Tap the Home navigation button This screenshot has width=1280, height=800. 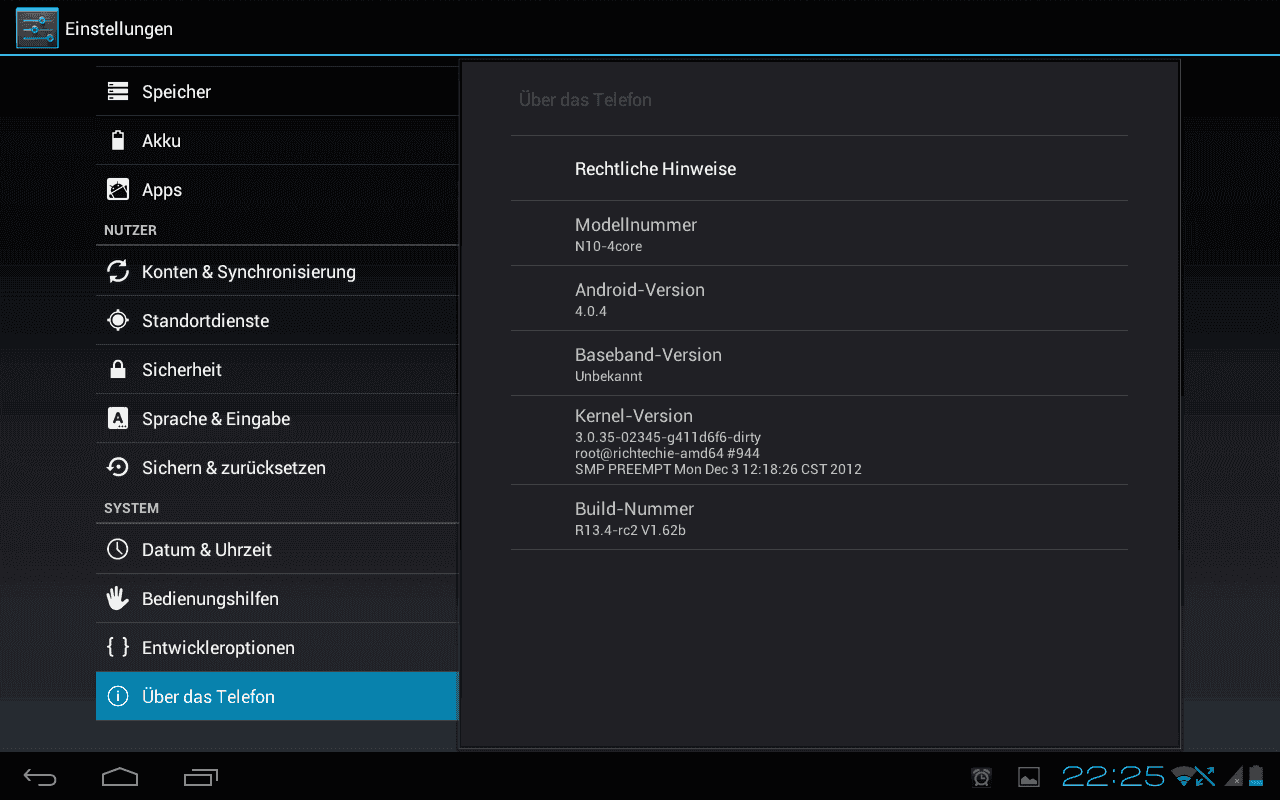pos(120,777)
